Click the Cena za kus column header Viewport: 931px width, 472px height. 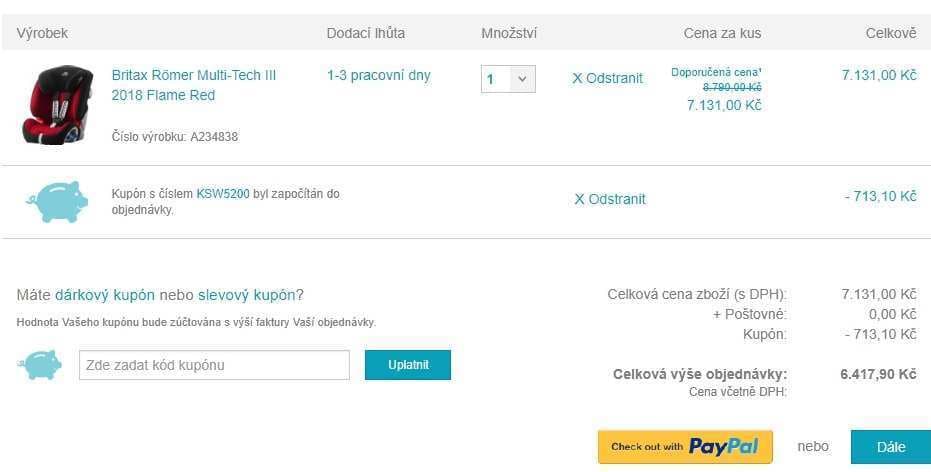pyautogui.click(x=723, y=33)
